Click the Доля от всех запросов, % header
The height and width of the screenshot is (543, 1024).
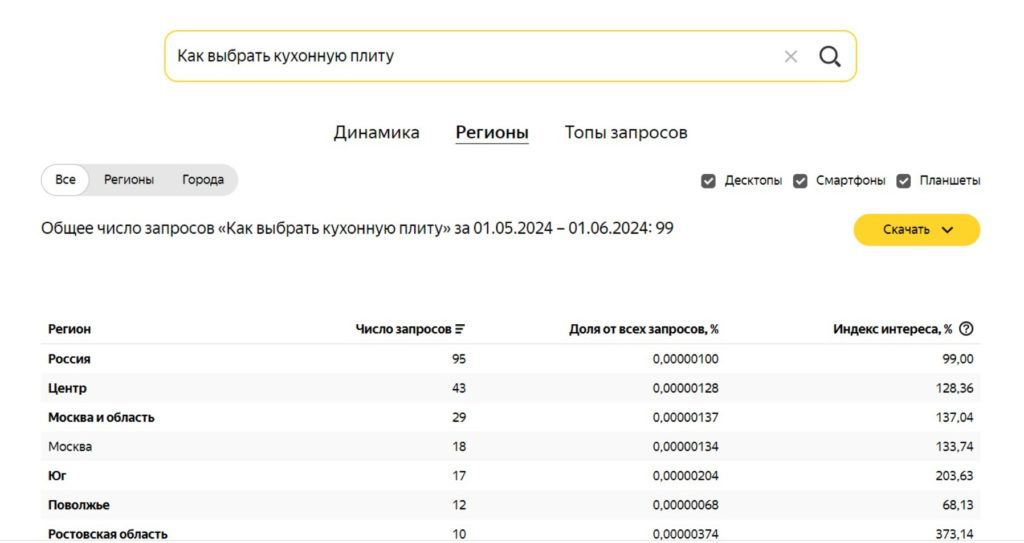click(x=643, y=329)
